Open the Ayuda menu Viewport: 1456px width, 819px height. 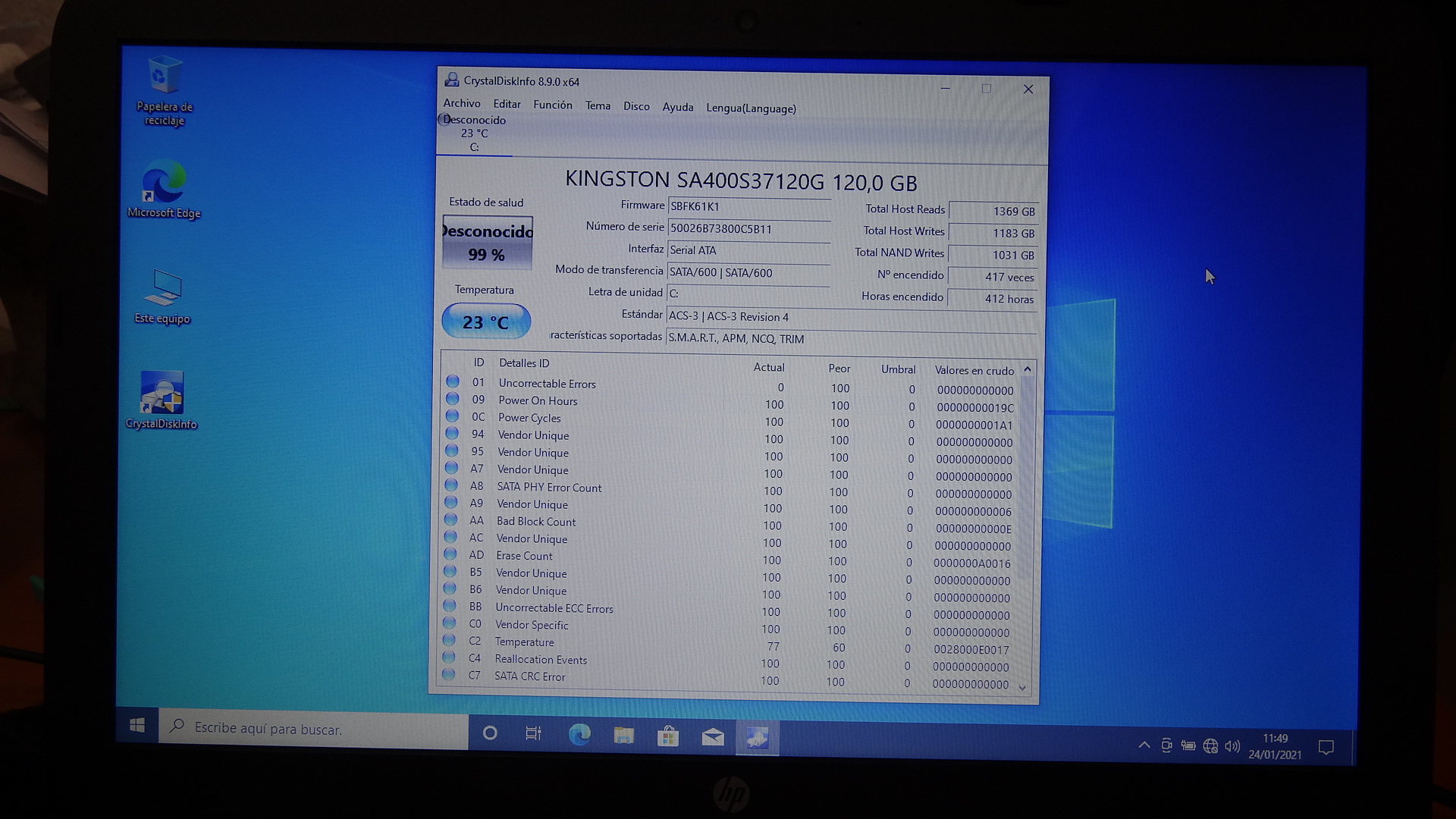(677, 108)
